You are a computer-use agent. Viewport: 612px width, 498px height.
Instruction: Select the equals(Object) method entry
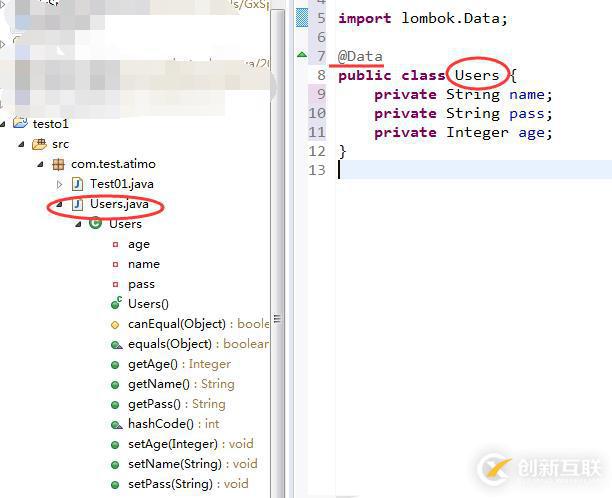[199, 344]
